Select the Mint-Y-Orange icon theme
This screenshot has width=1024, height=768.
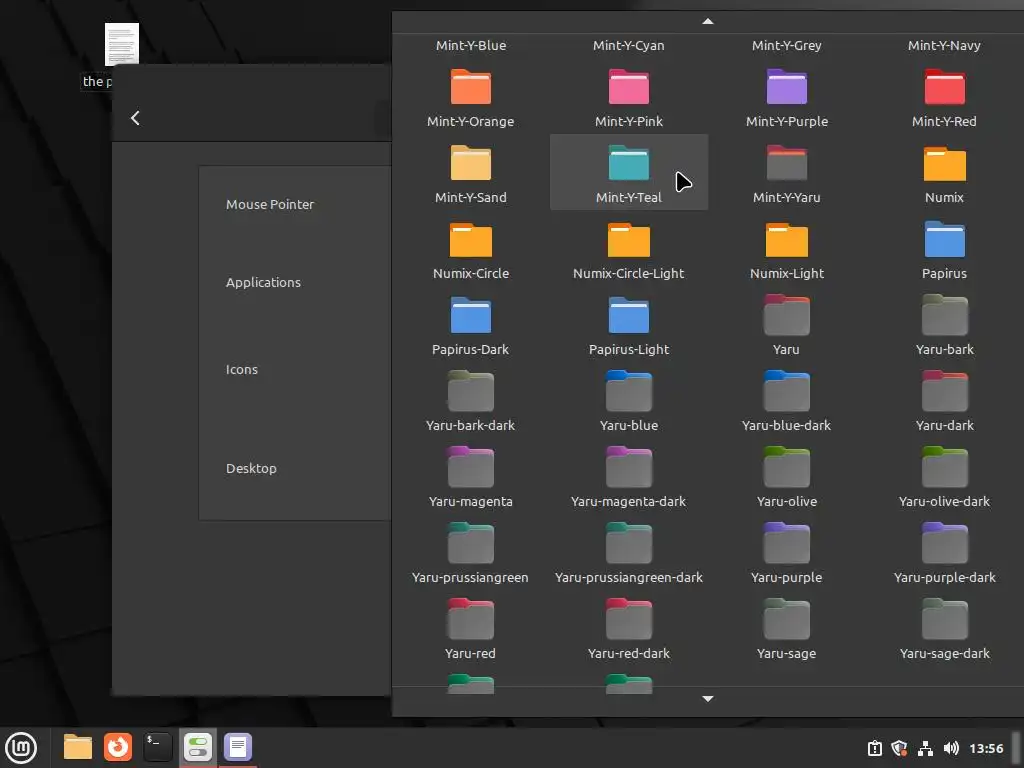pos(470,96)
